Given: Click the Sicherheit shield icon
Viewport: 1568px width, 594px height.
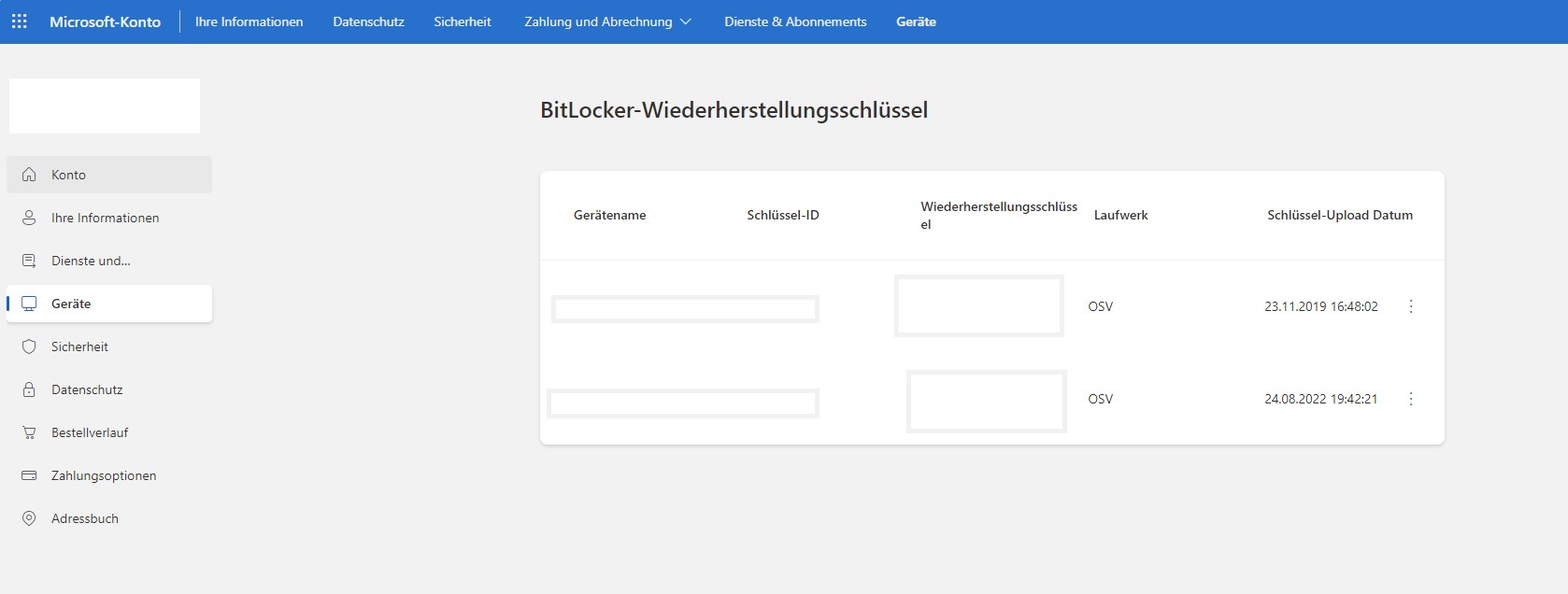Looking at the screenshot, I should (x=29, y=346).
